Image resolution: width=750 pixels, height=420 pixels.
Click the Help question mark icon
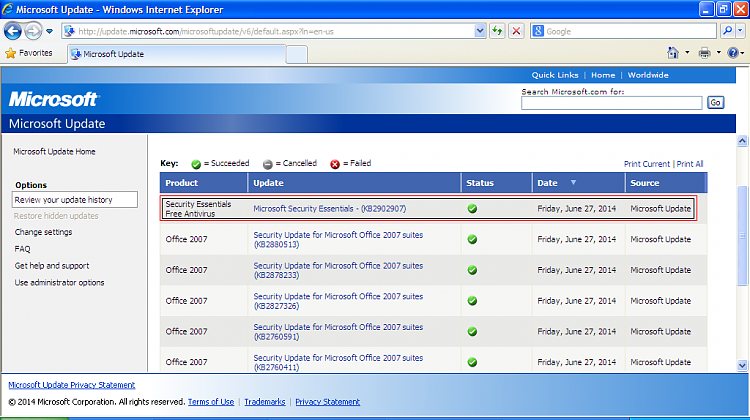coord(733,53)
